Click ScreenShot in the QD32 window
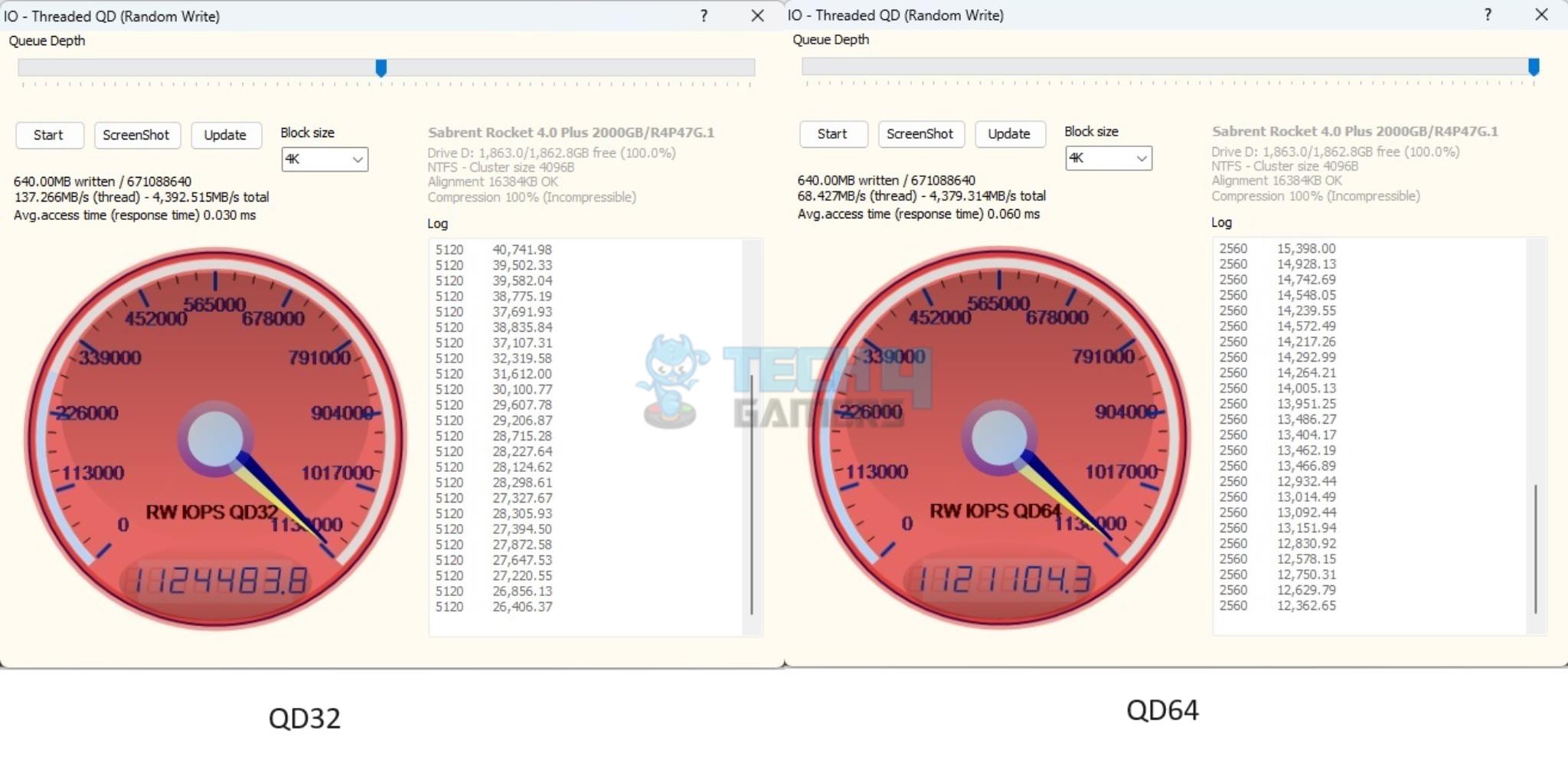 tap(137, 135)
